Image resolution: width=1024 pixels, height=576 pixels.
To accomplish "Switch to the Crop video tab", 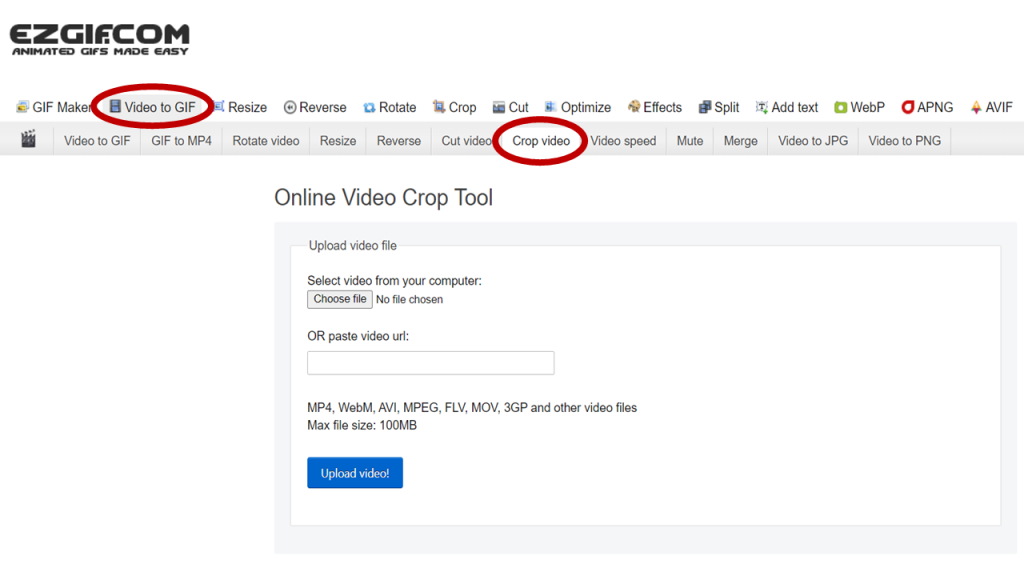I will [x=541, y=141].
